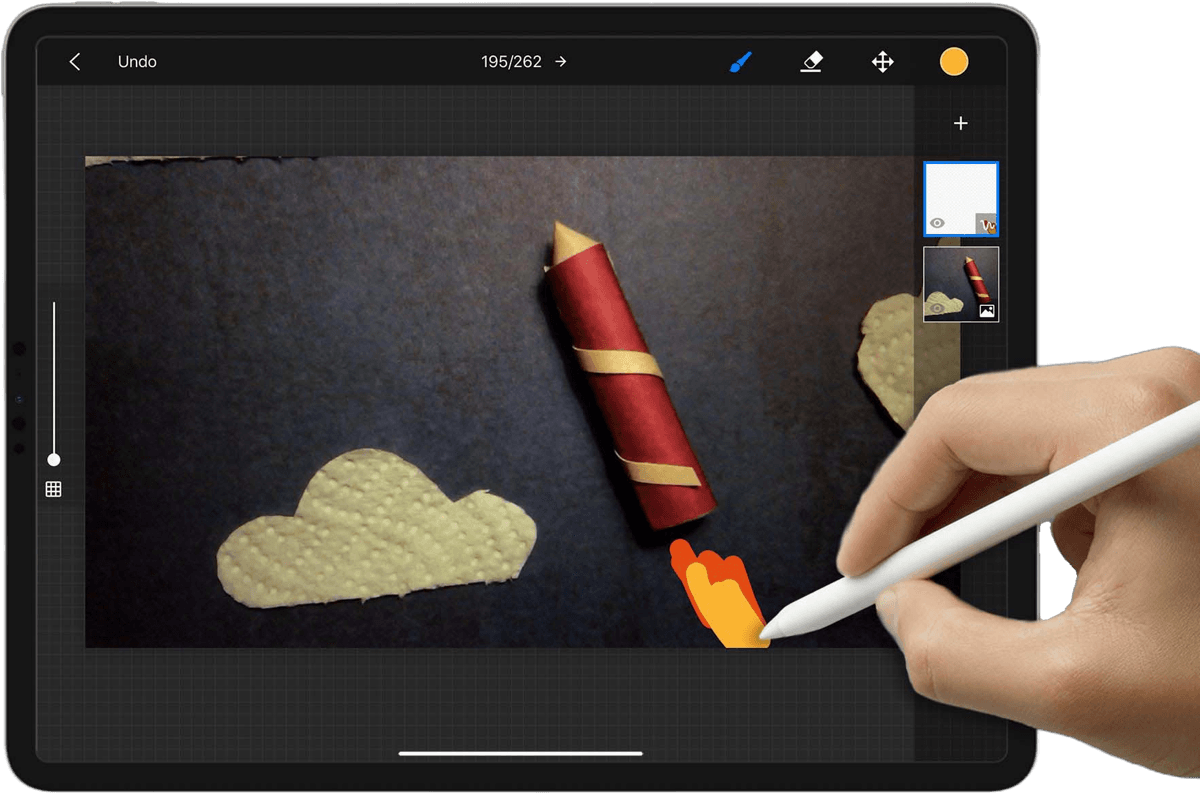The height and width of the screenshot is (794, 1200).
Task: Open the orange color picker swatch
Action: [x=953, y=60]
